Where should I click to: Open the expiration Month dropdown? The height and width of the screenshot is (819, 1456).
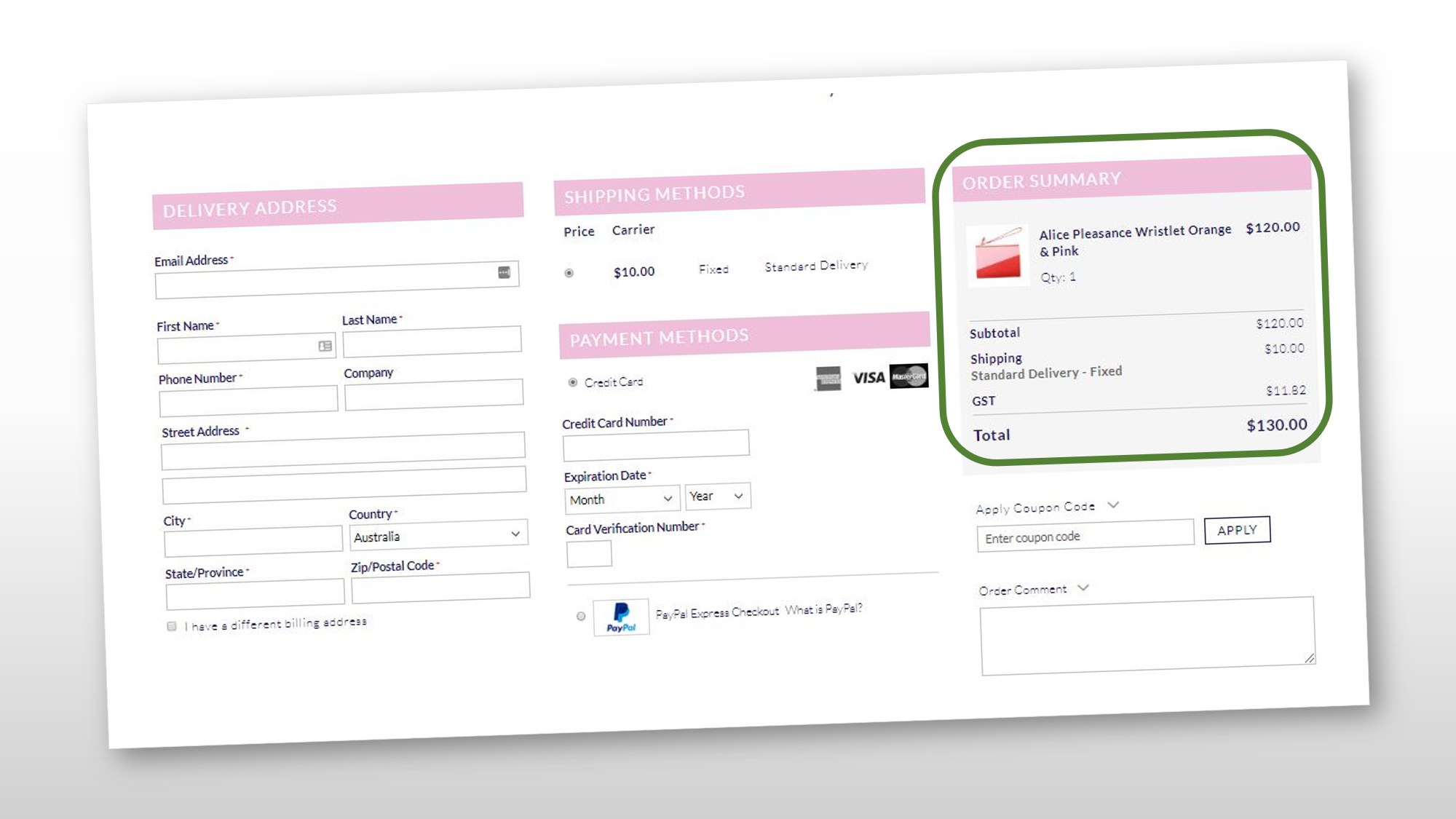622,499
